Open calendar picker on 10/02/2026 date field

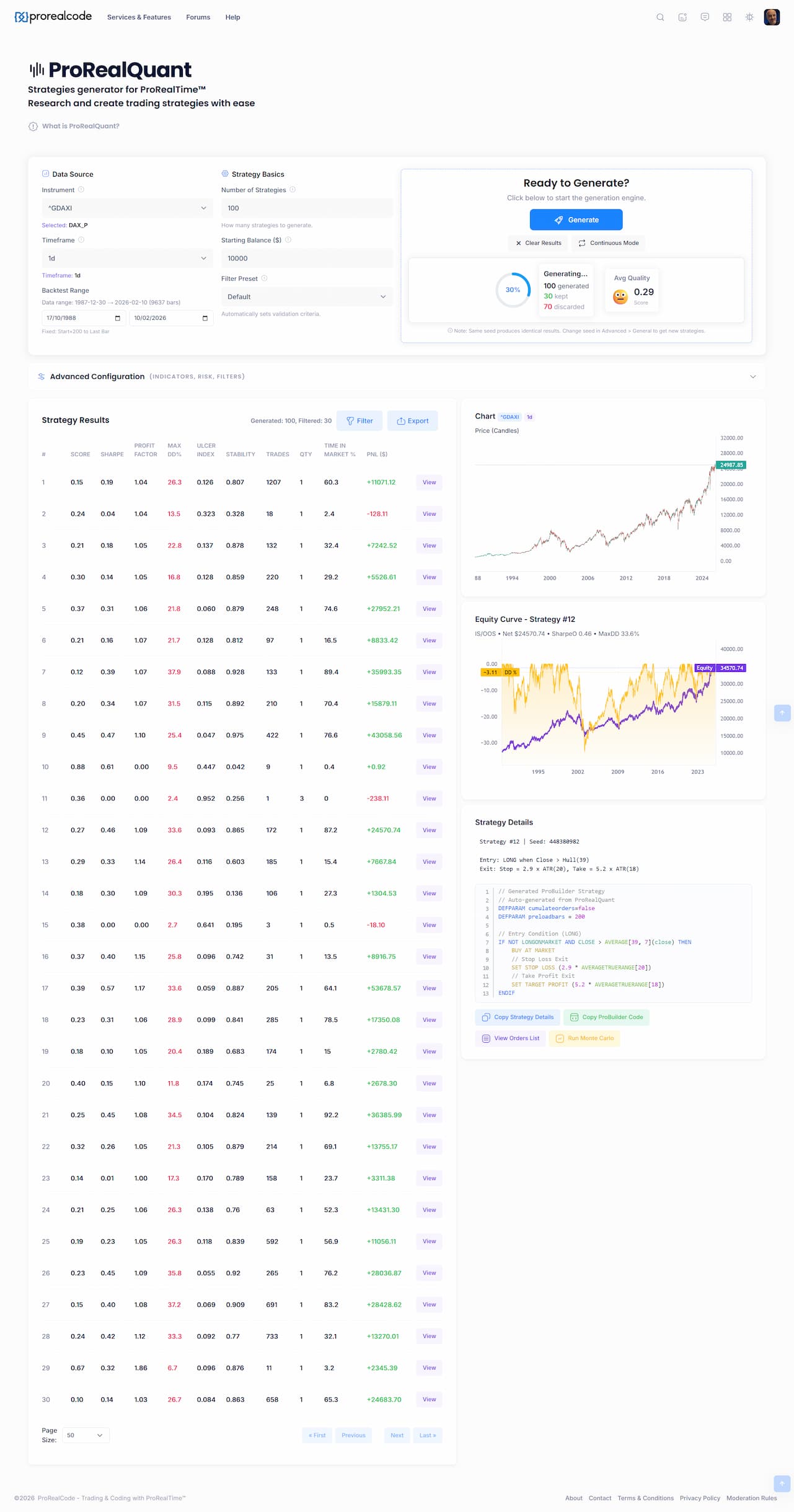205,318
